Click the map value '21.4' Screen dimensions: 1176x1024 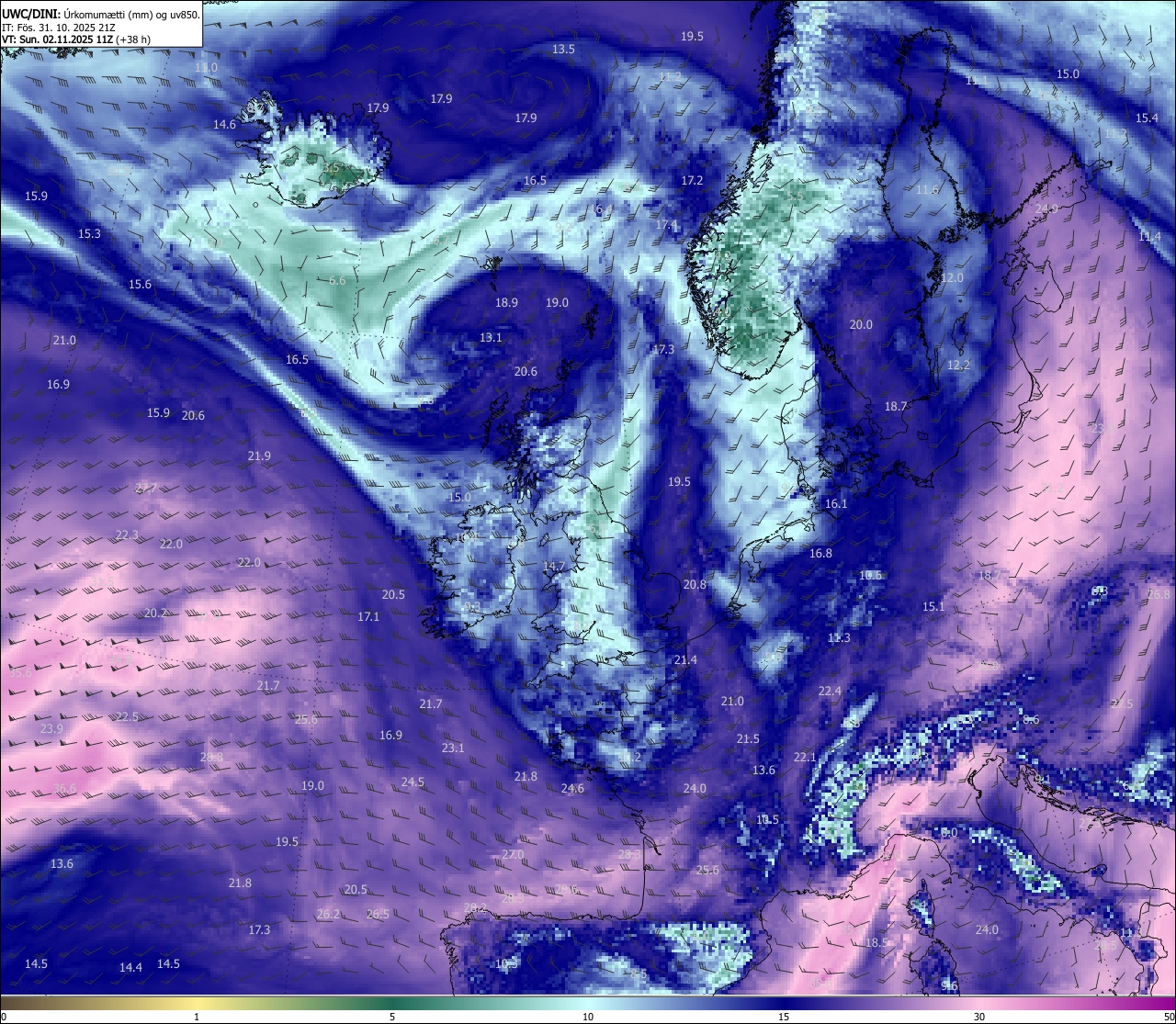[x=685, y=659]
